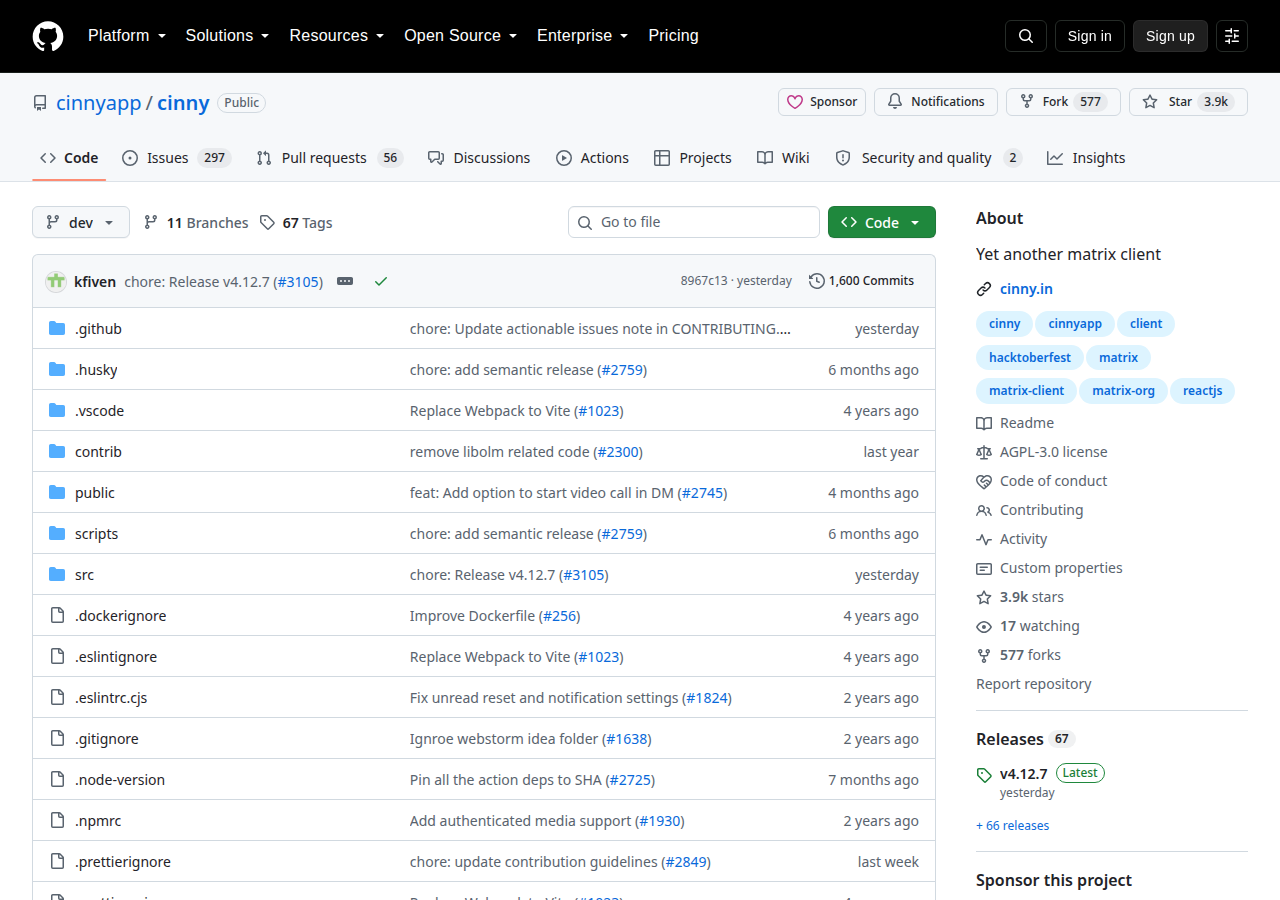Open the cinny.in website link
This screenshot has width=1280, height=900.
coord(1026,289)
